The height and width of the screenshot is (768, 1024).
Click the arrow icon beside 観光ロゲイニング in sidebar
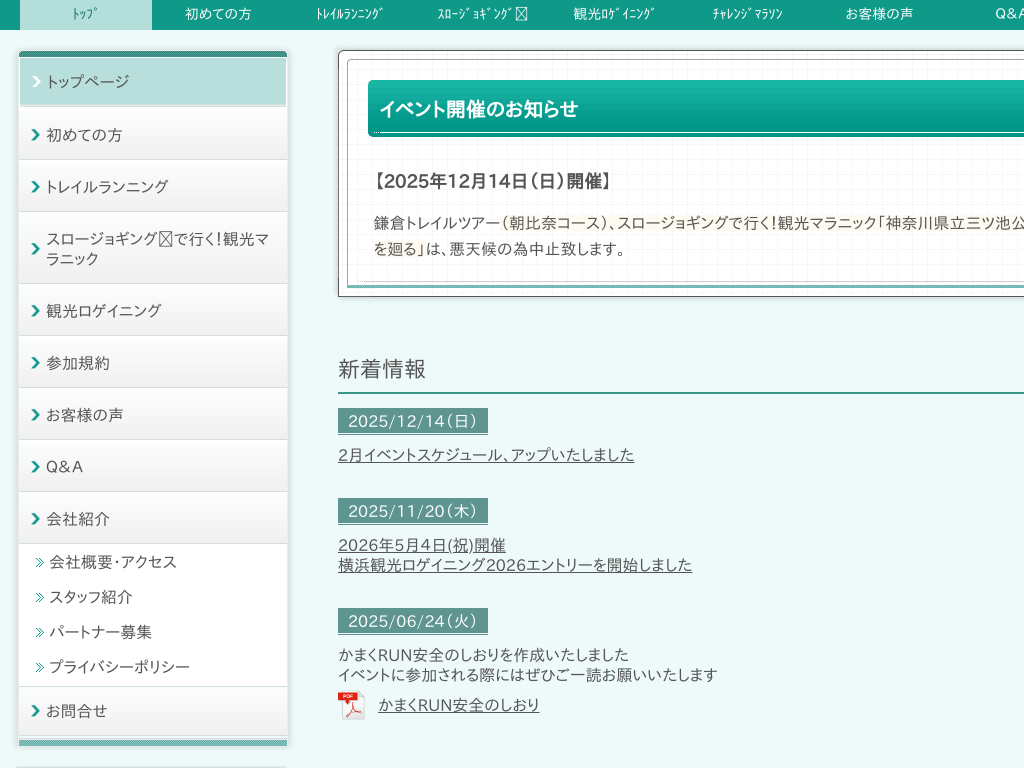point(36,311)
